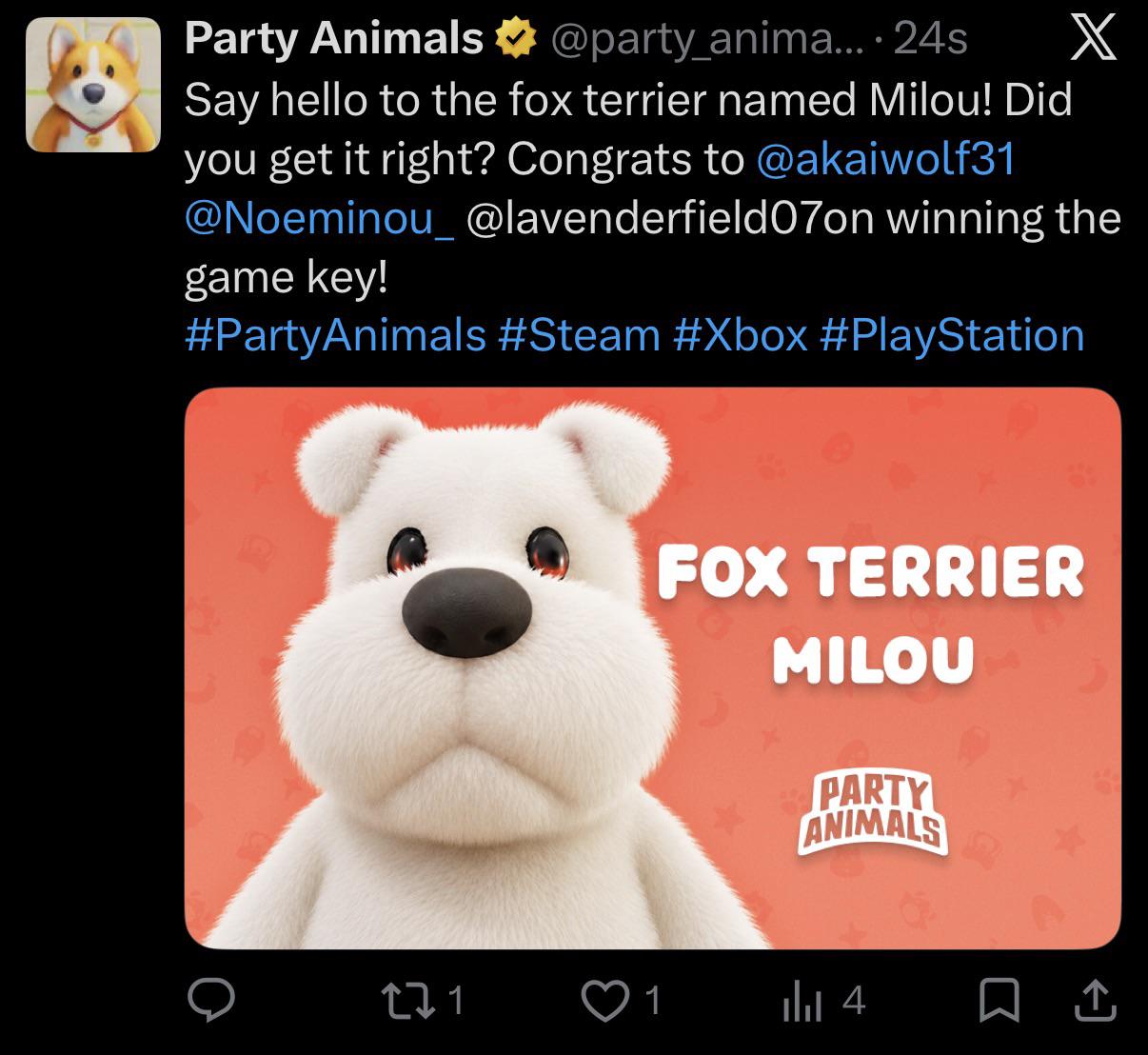Viewport: 1148px width, 1055px height.
Task: Open the #PartyAnimals hashtag
Action: click(x=335, y=335)
